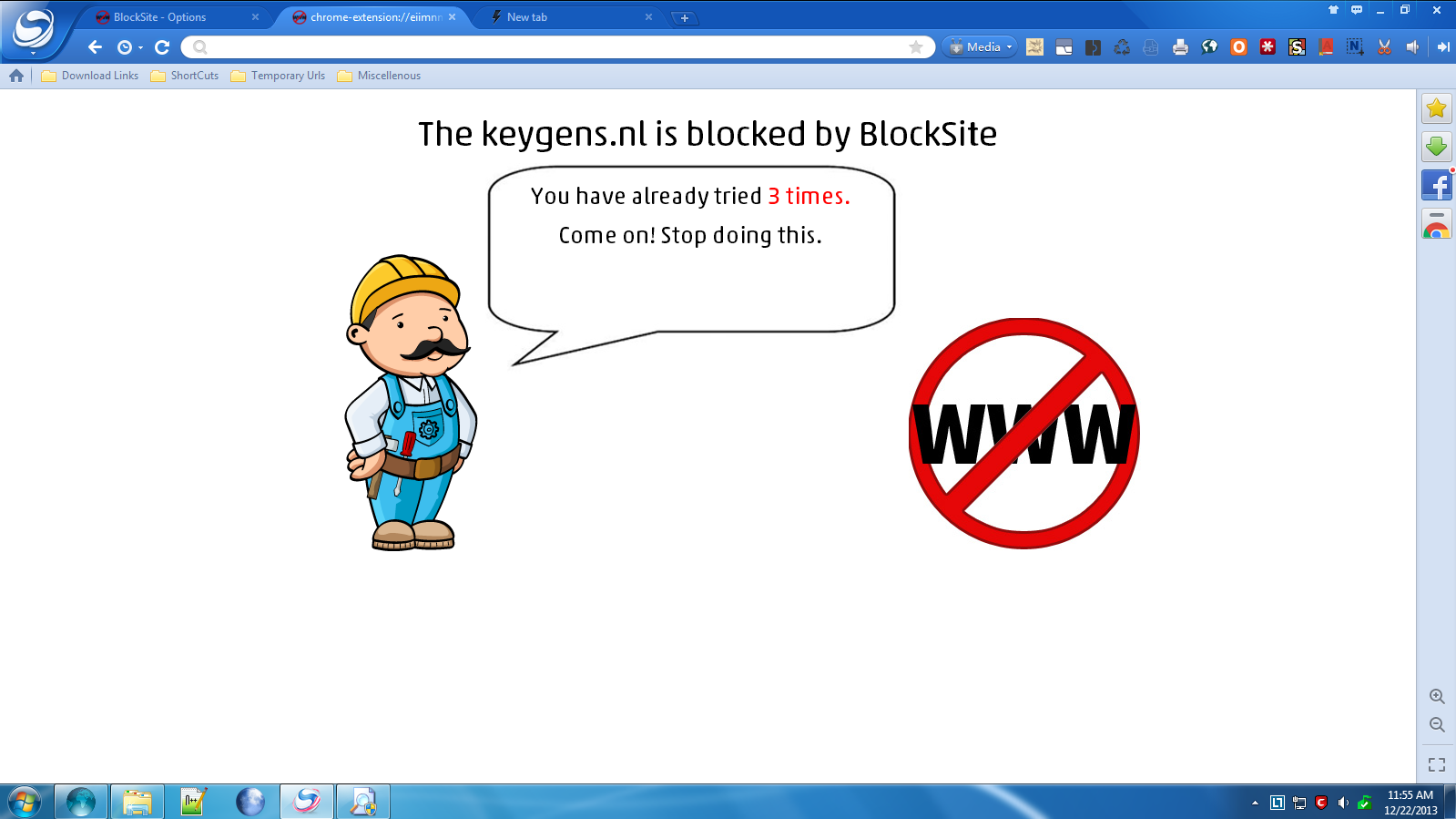This screenshot has height=819, width=1456.
Task: Click the recycle arrows toolbar icon
Action: (1122, 47)
